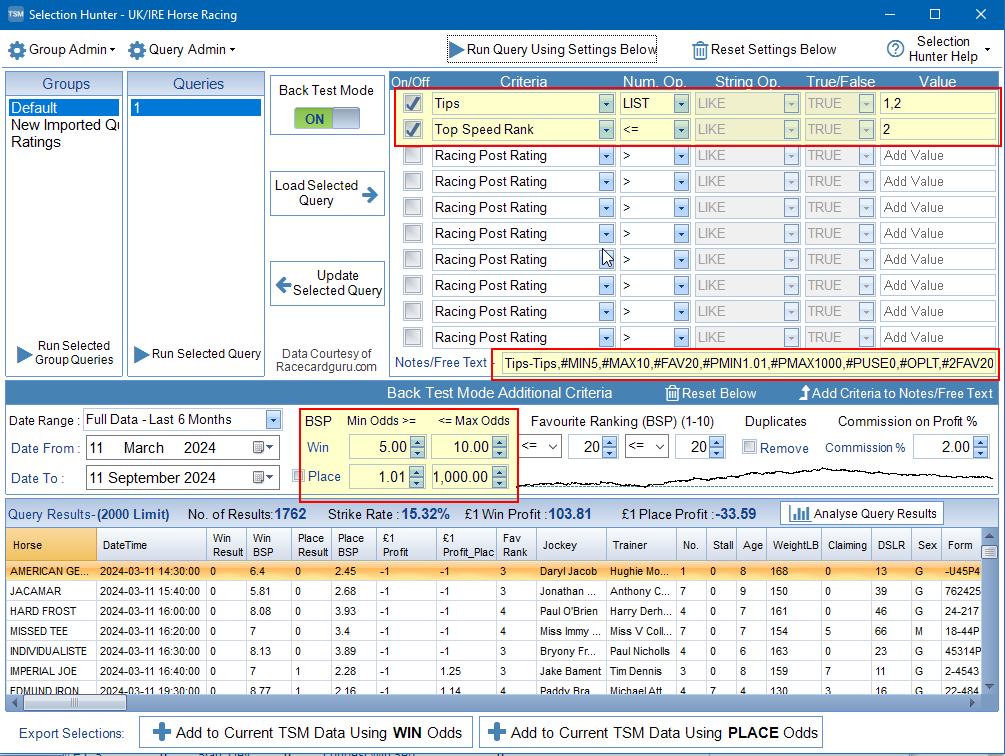Adjust Place Min Odds spinner
The width and height of the screenshot is (1005, 756).
[417, 477]
